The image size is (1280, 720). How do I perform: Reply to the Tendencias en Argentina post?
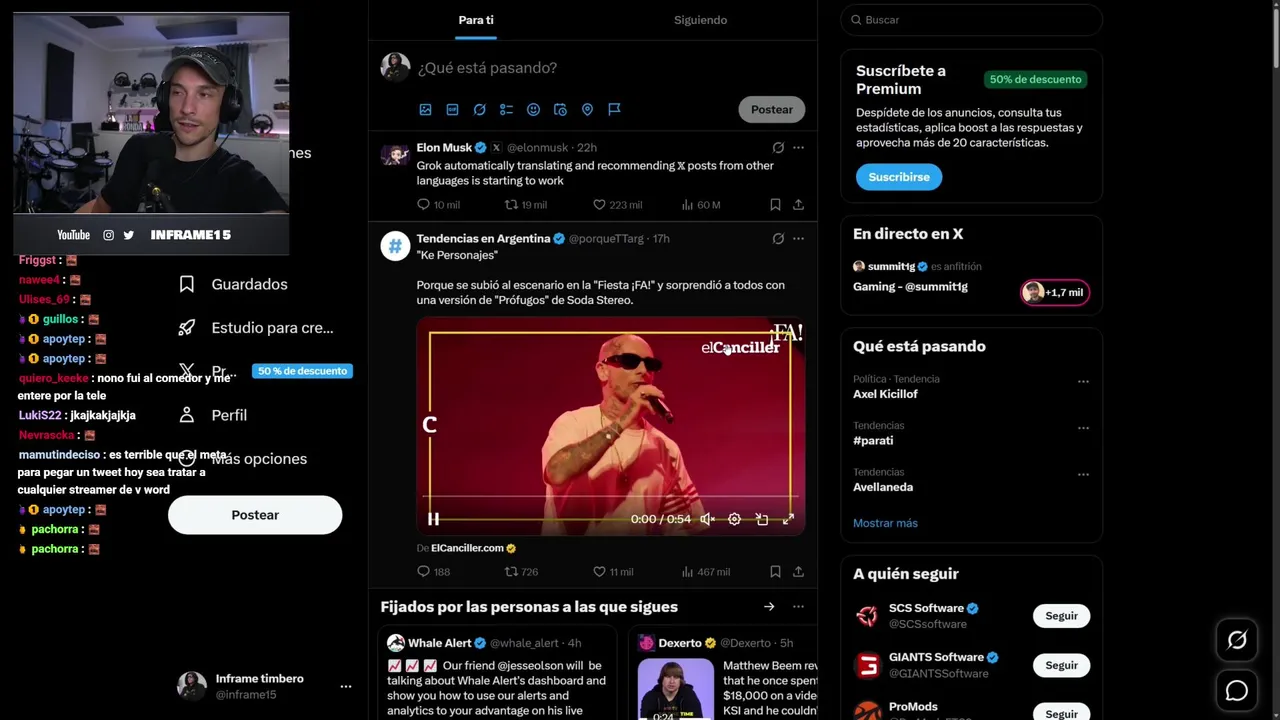433,571
